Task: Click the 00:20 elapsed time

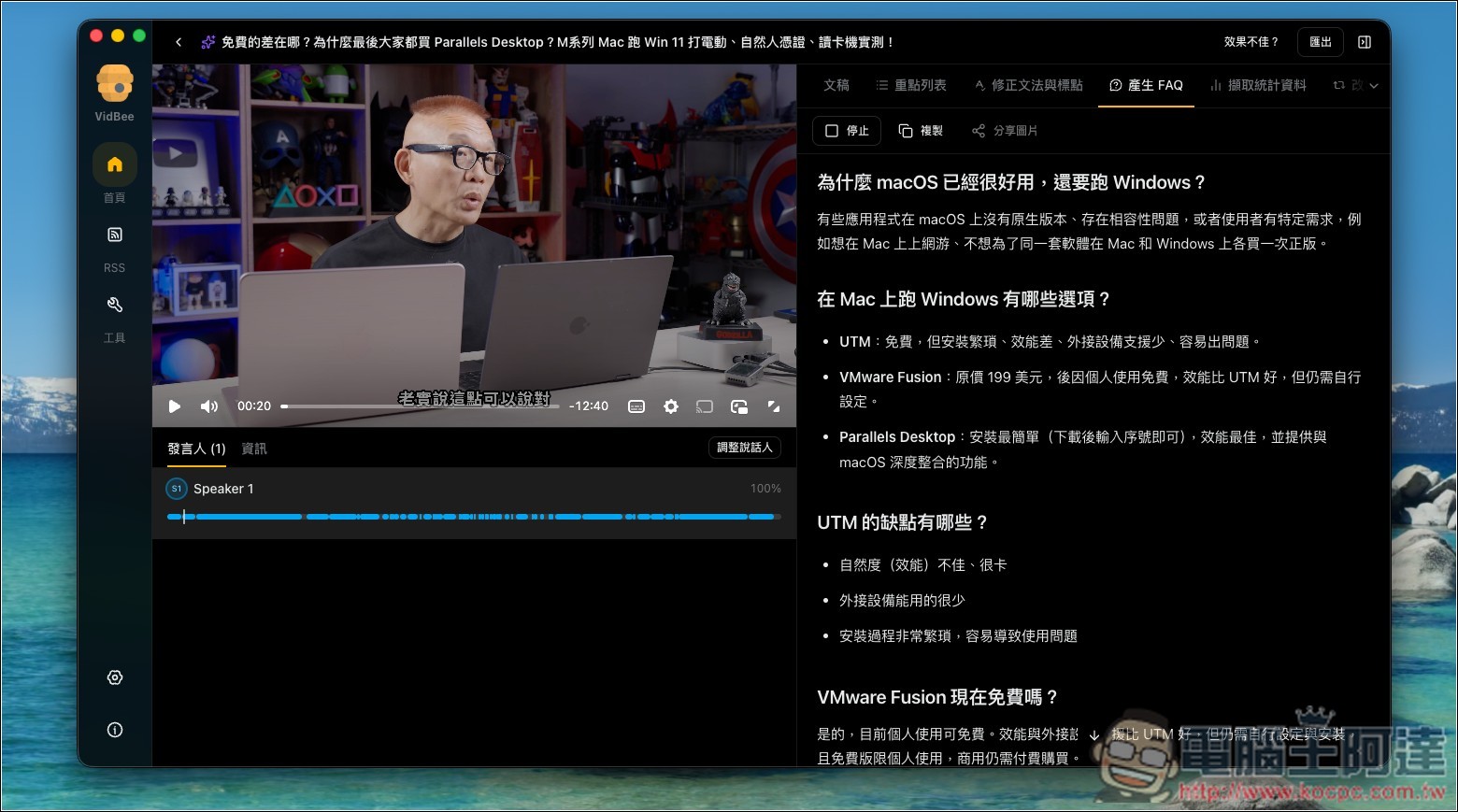Action: (254, 406)
